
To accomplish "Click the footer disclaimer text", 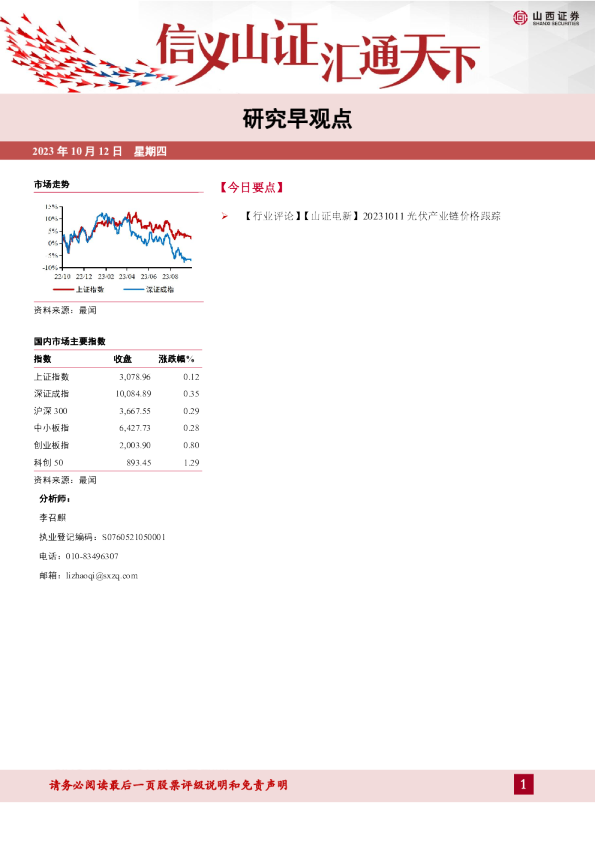I will pos(168,785).
